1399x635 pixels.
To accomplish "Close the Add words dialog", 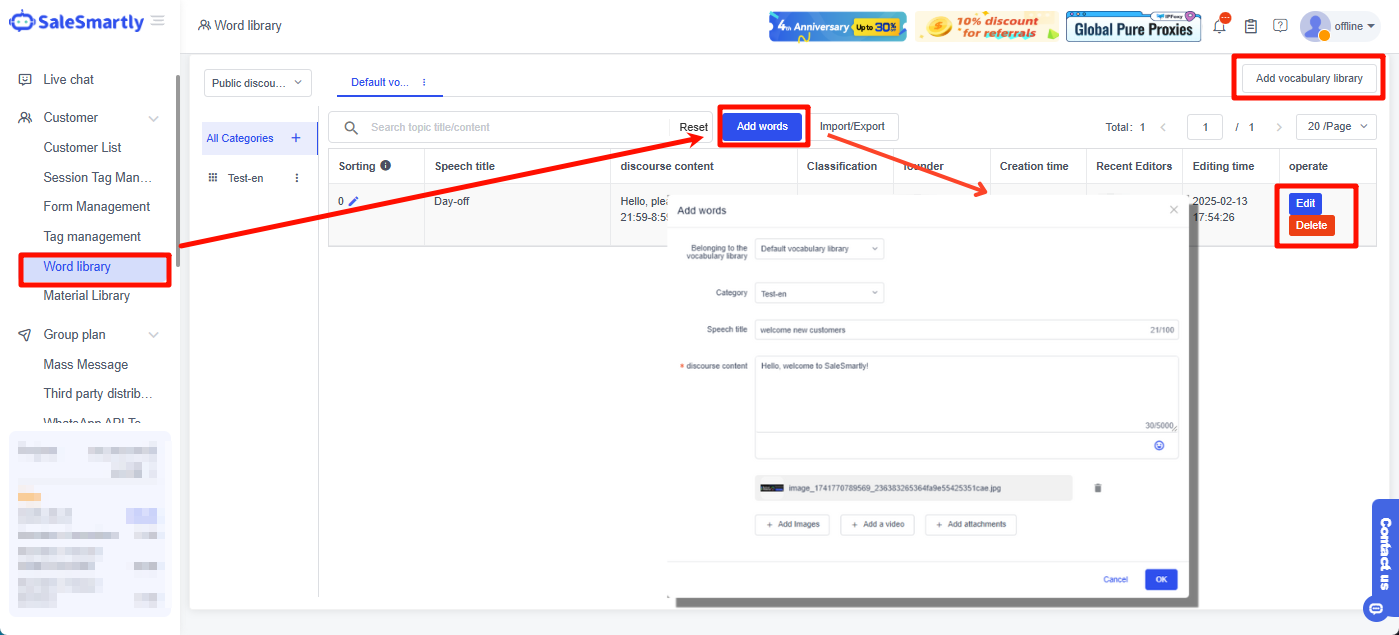I will pos(1174,210).
